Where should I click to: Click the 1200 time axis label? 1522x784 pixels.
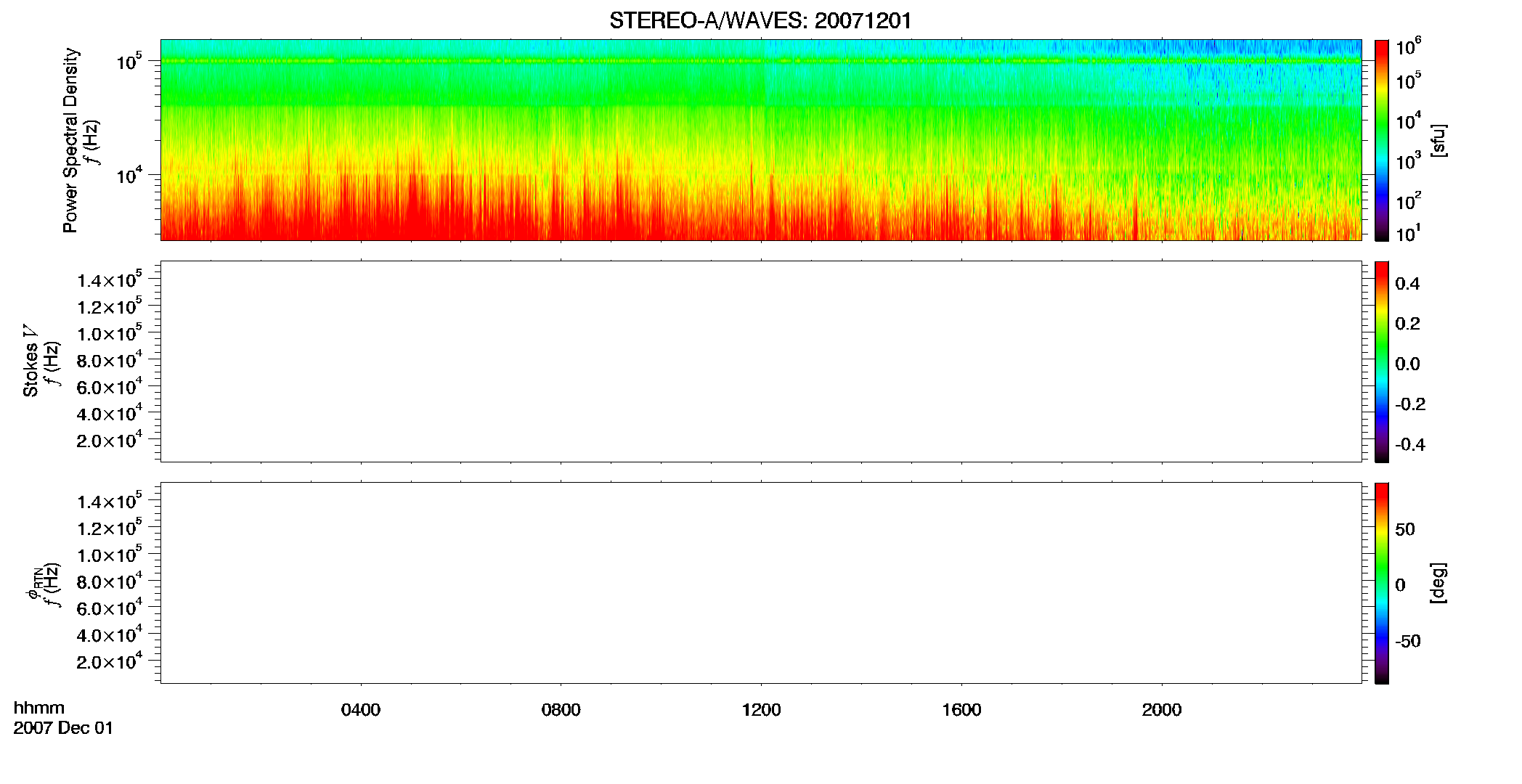pyautogui.click(x=761, y=710)
